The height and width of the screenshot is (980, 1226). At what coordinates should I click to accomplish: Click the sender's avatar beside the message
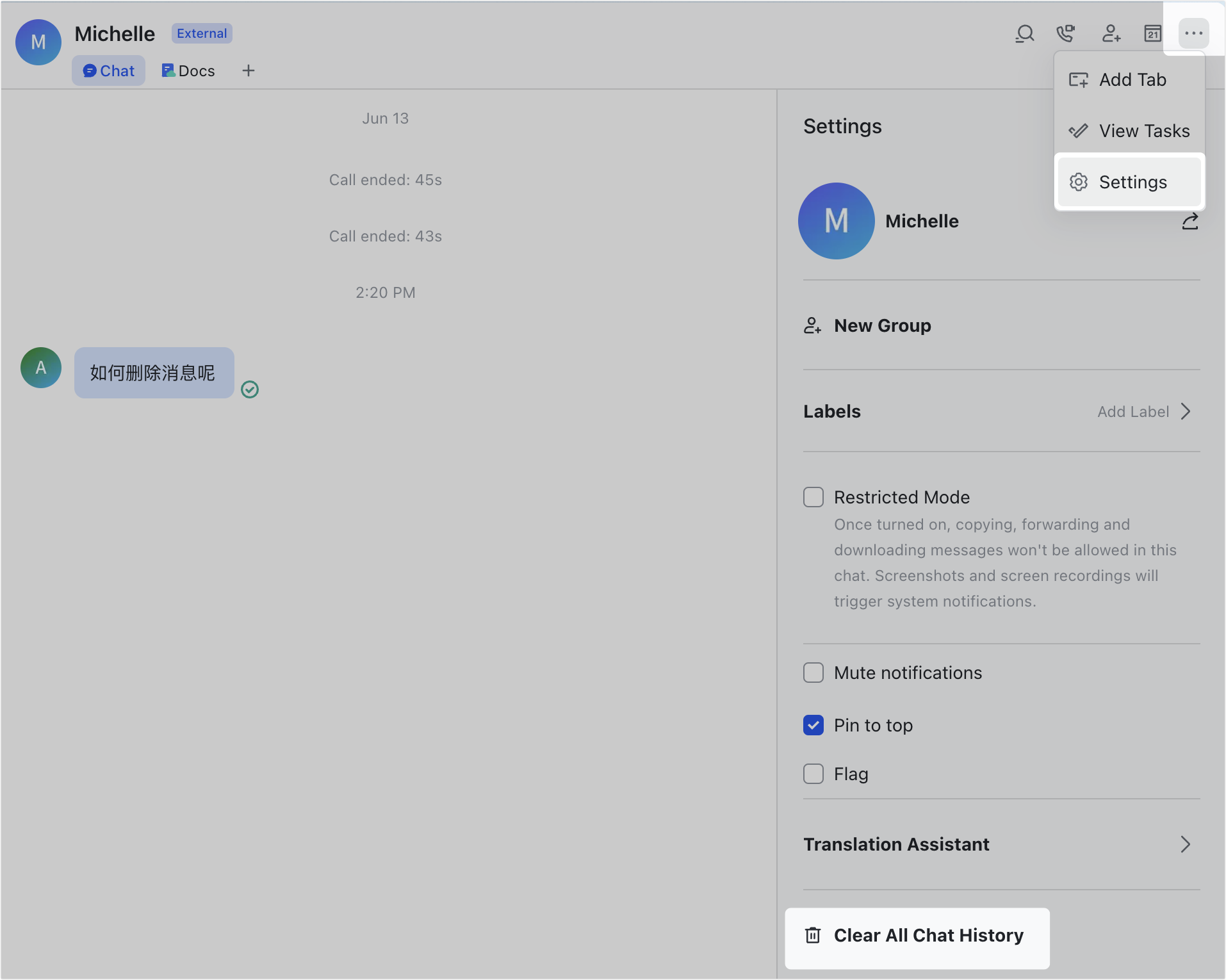click(40, 368)
